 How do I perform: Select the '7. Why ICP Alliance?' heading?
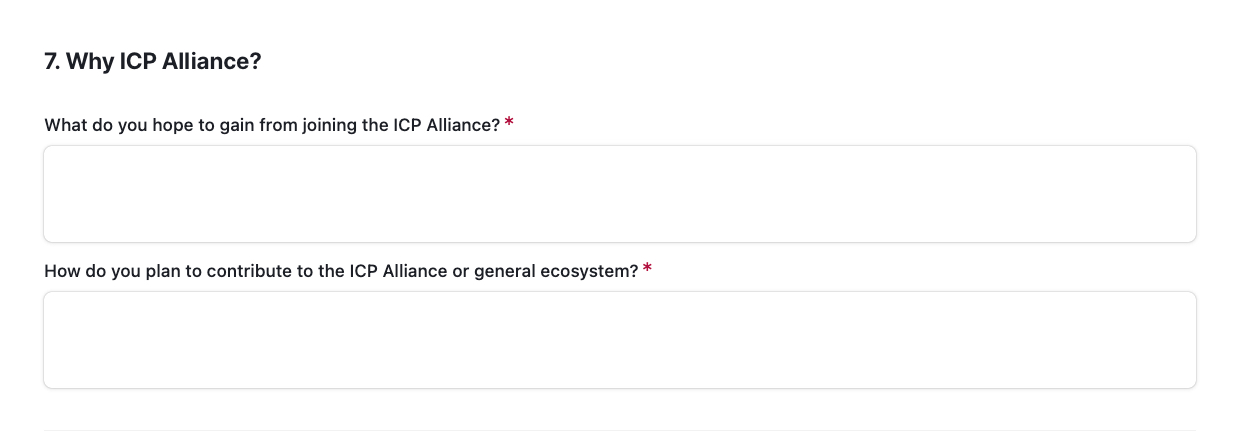tap(153, 62)
